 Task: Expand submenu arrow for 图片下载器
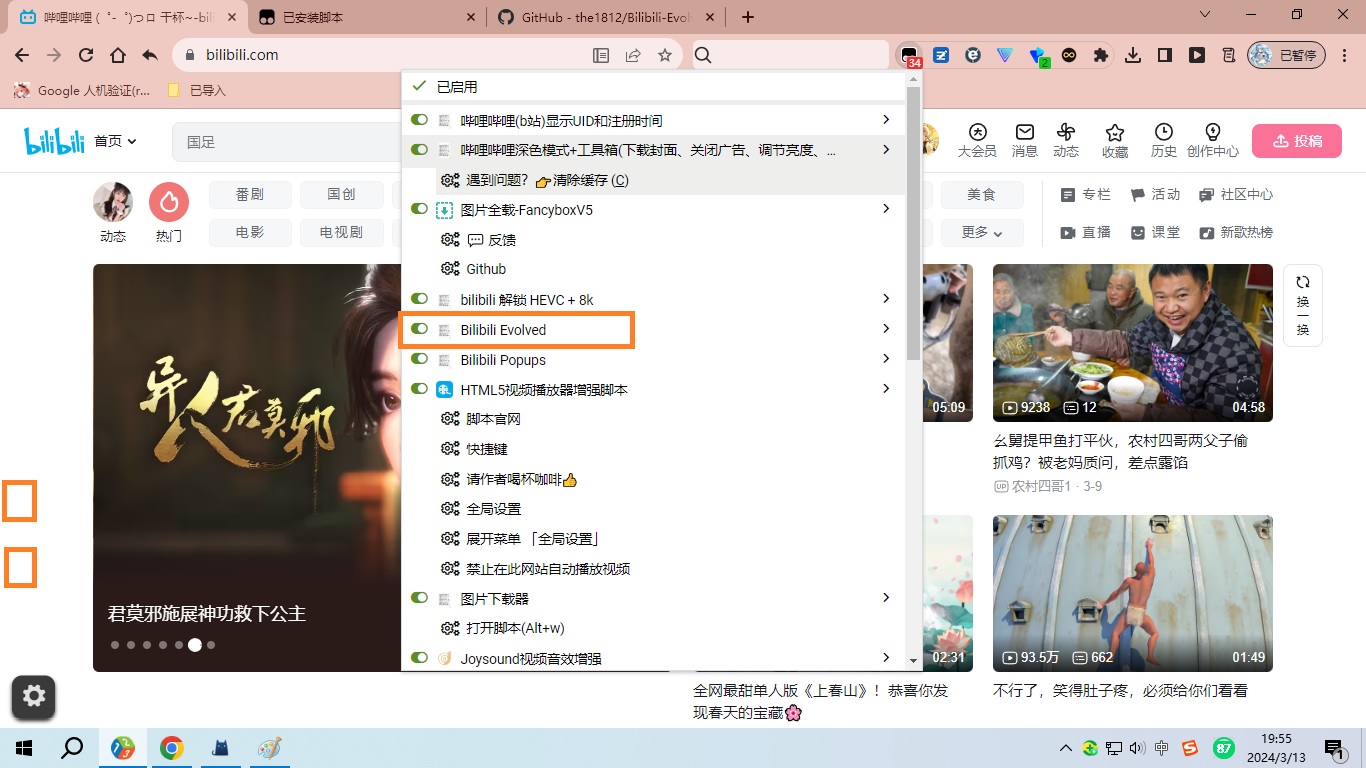[x=886, y=598]
